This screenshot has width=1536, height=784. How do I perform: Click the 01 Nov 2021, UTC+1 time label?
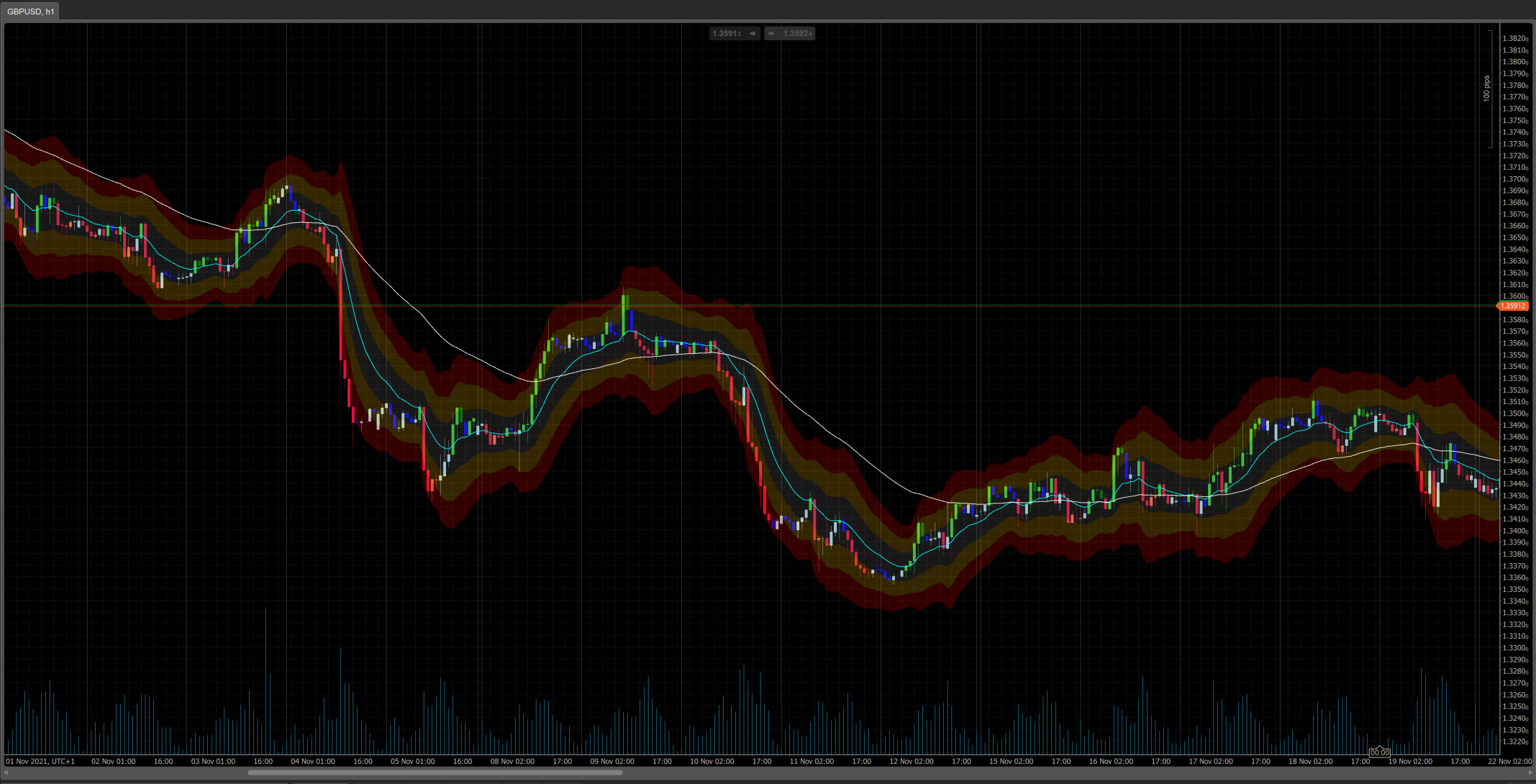tap(40, 761)
